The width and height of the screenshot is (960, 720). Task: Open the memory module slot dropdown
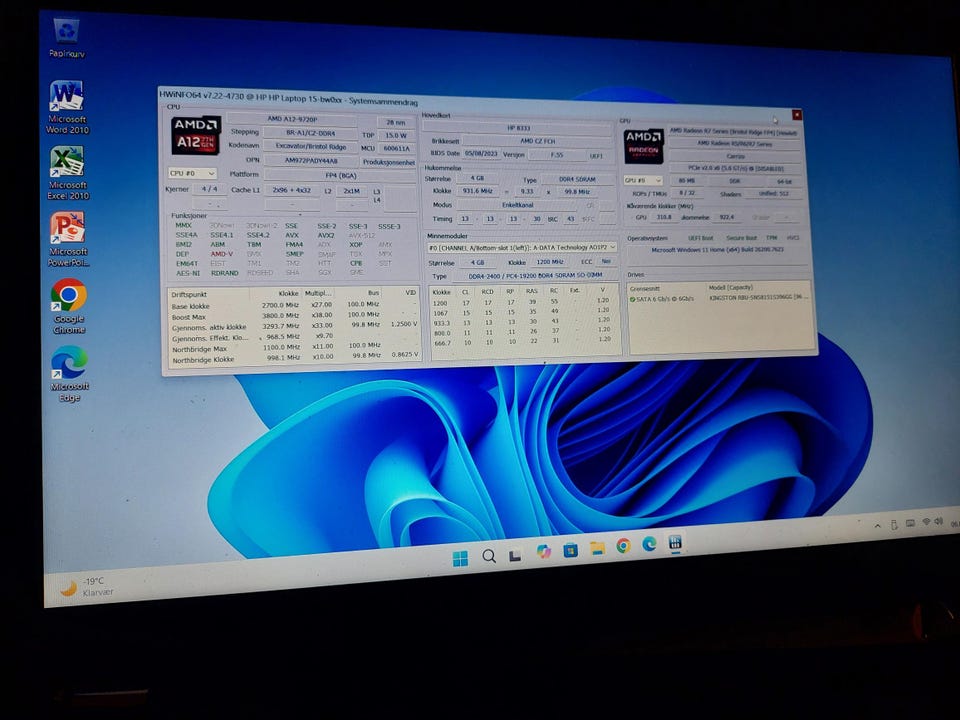[518, 247]
